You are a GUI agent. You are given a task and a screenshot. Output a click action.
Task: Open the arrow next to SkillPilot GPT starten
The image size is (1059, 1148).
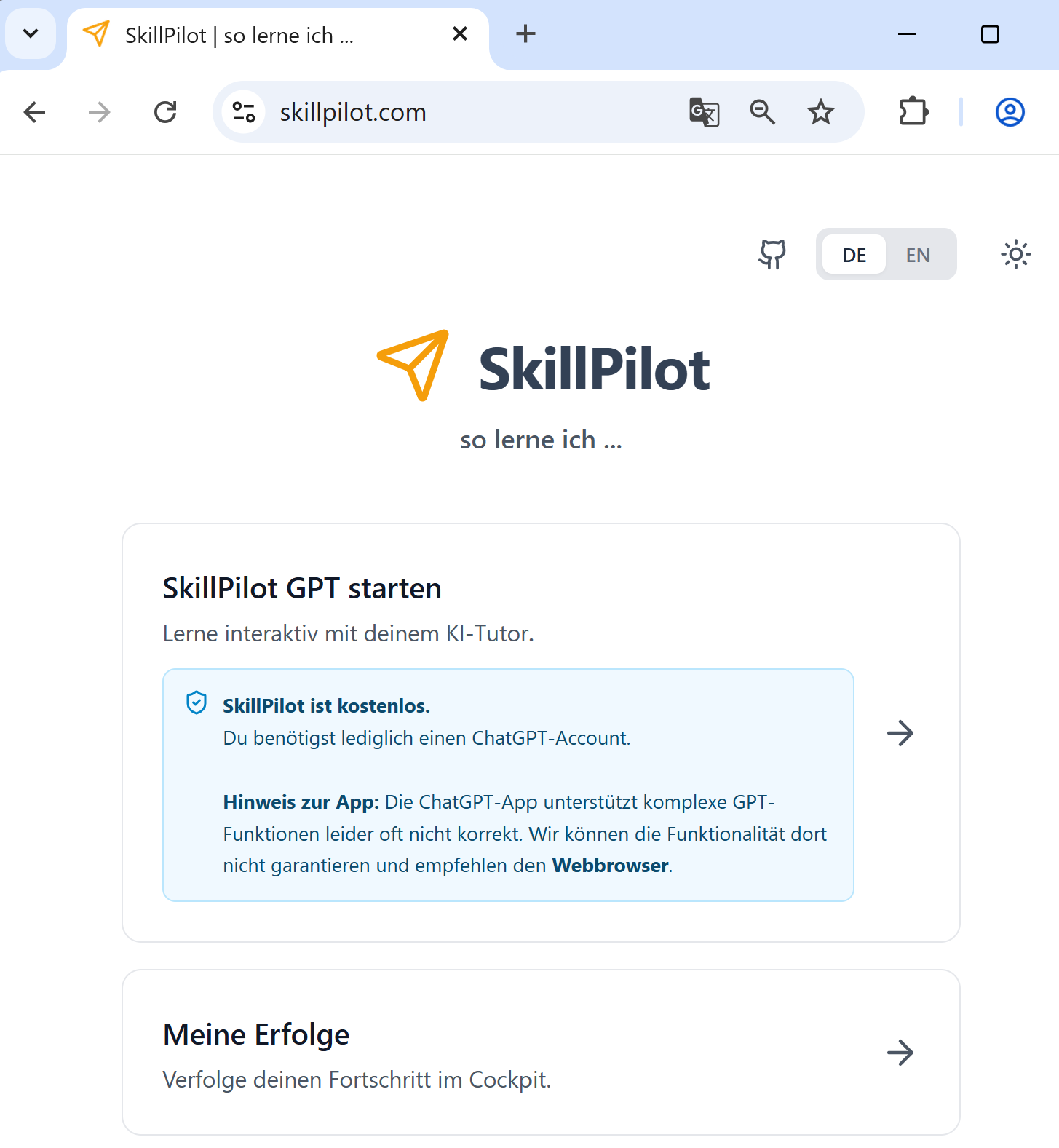(x=900, y=733)
